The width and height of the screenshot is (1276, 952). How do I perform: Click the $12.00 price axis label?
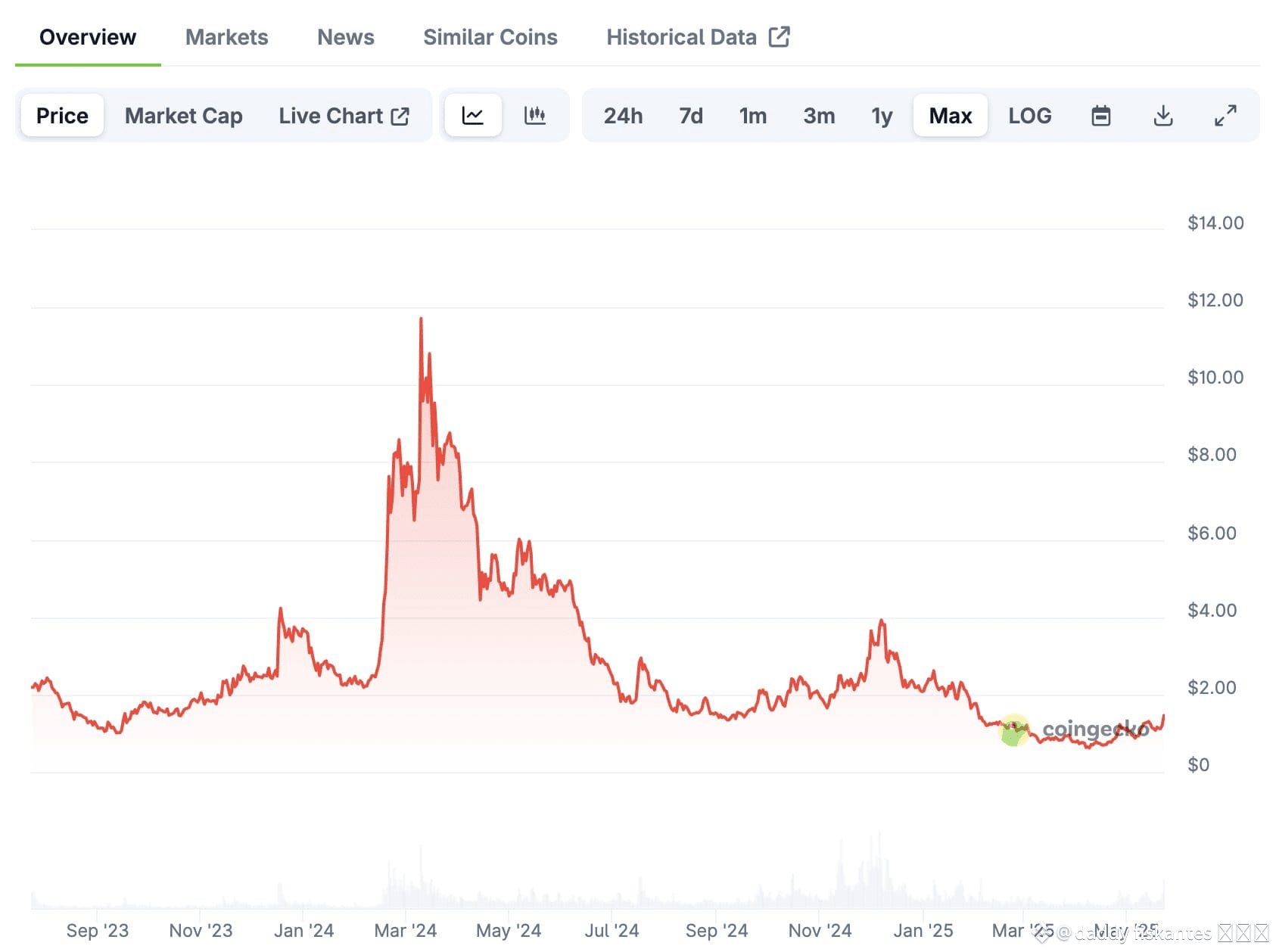1215,300
